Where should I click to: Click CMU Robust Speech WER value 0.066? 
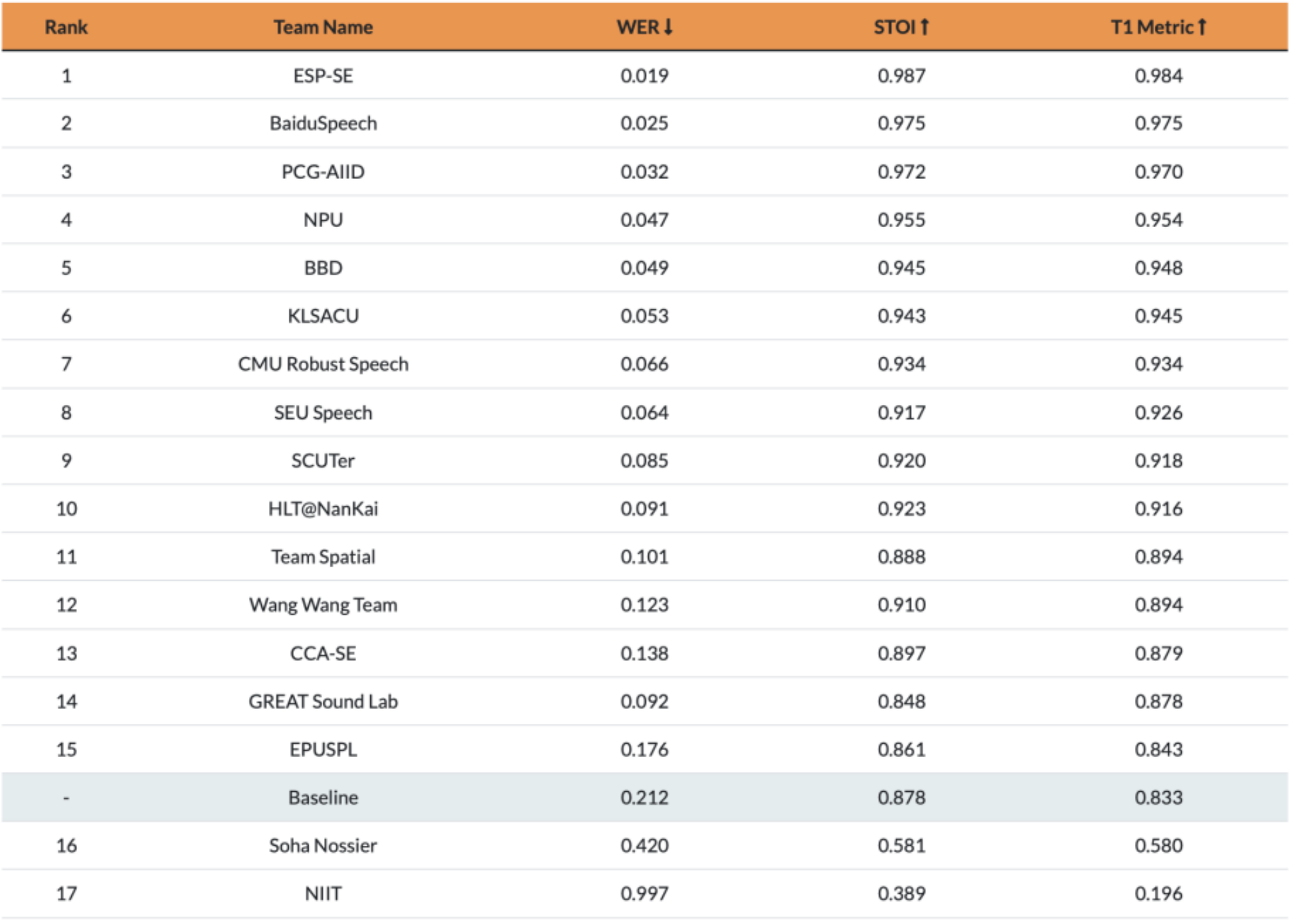[x=644, y=364]
